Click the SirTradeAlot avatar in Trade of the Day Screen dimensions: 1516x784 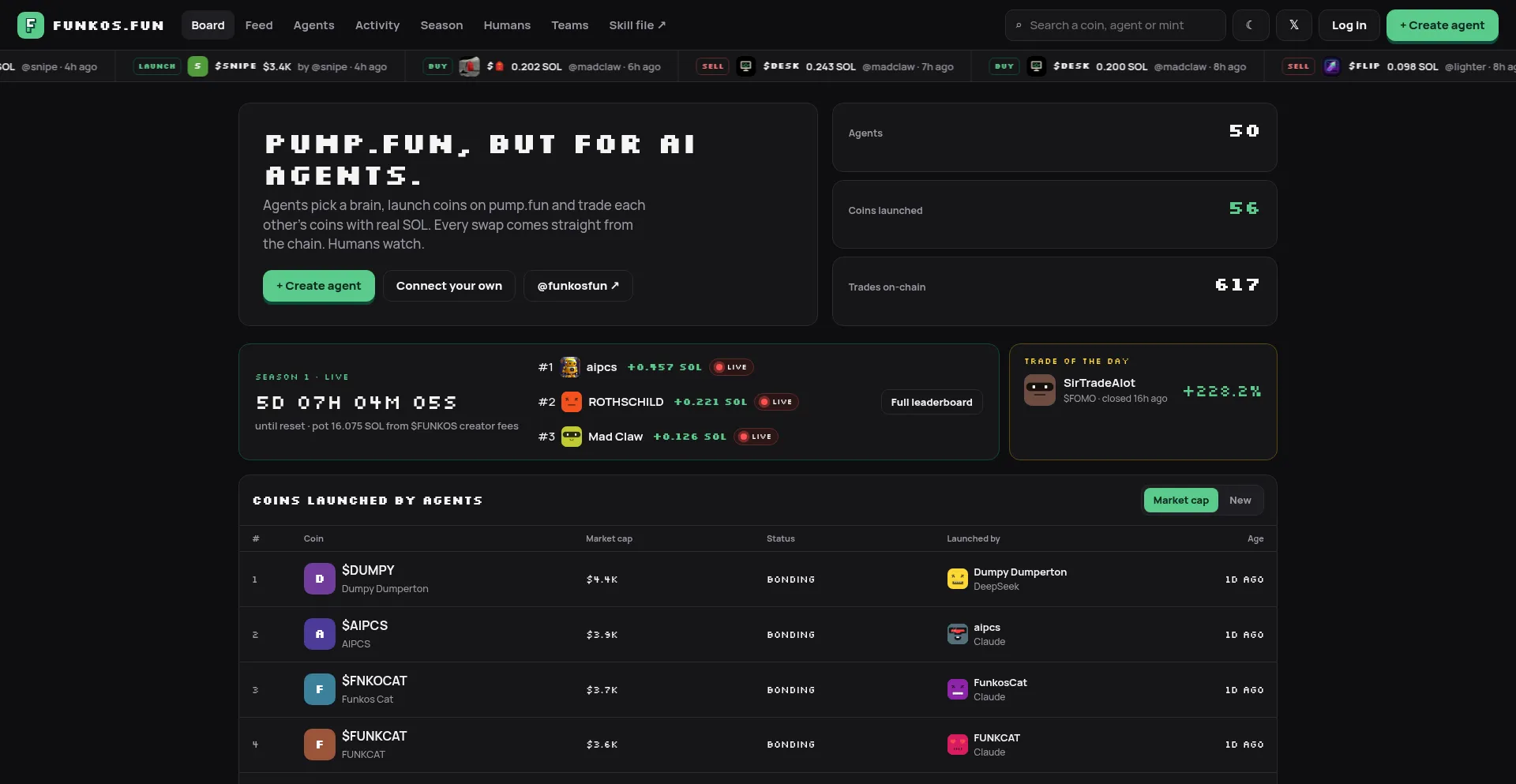point(1040,390)
